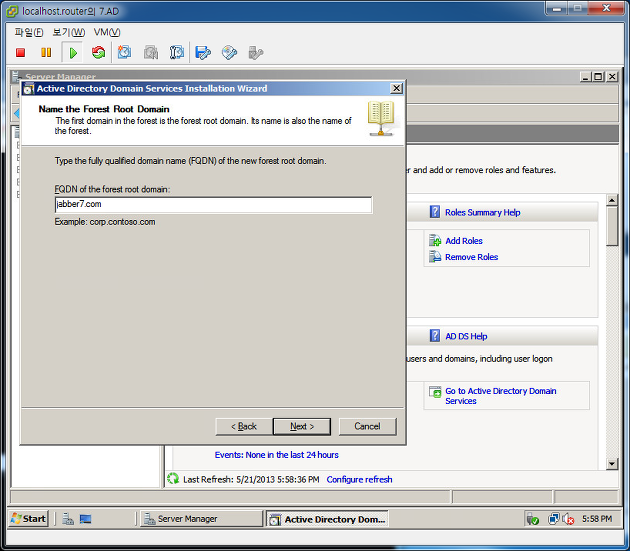Click the Back button in the wizard
Screen dimensions: 630x551
pos(244,426)
